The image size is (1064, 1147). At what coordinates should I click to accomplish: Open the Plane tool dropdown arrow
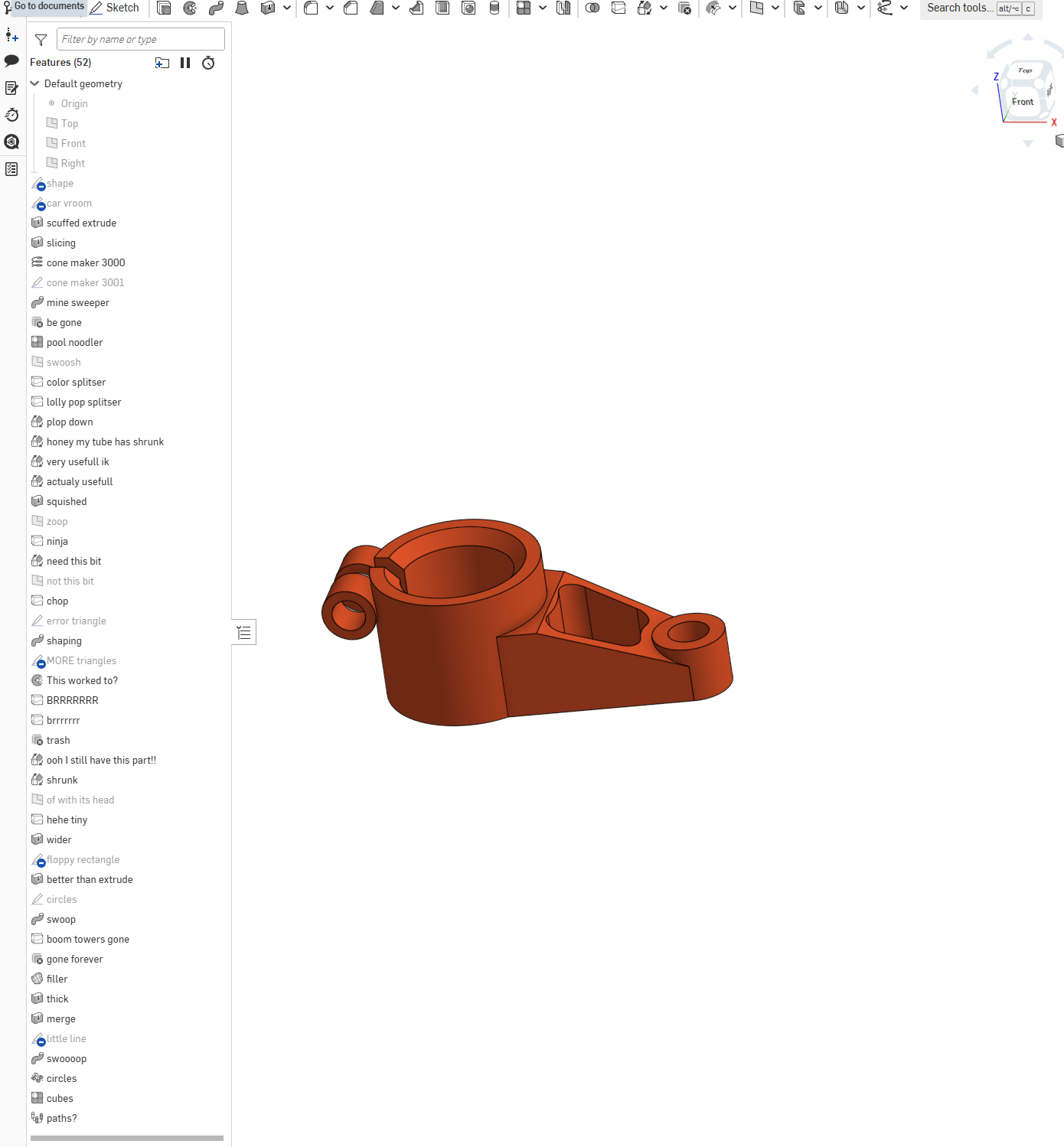(775, 8)
